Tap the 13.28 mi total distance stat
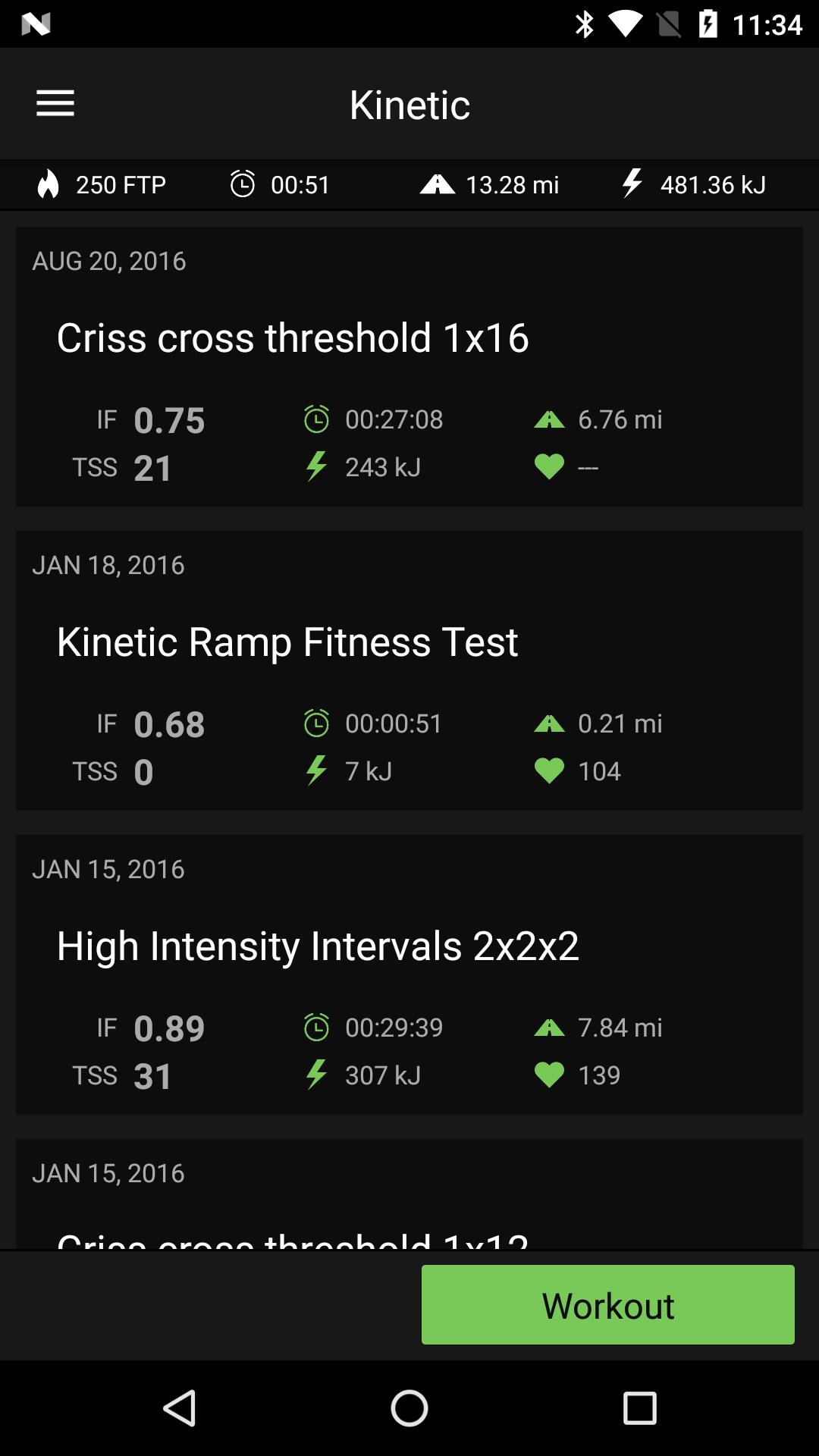 pyautogui.click(x=513, y=184)
